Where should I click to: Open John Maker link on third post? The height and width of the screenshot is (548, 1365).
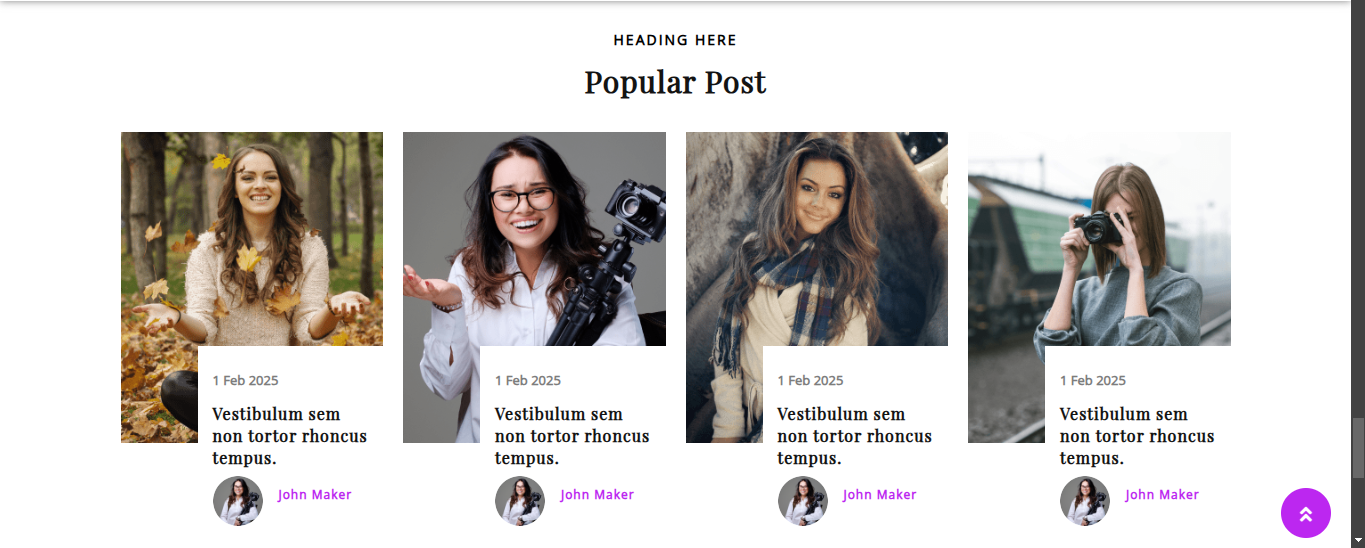click(x=880, y=494)
